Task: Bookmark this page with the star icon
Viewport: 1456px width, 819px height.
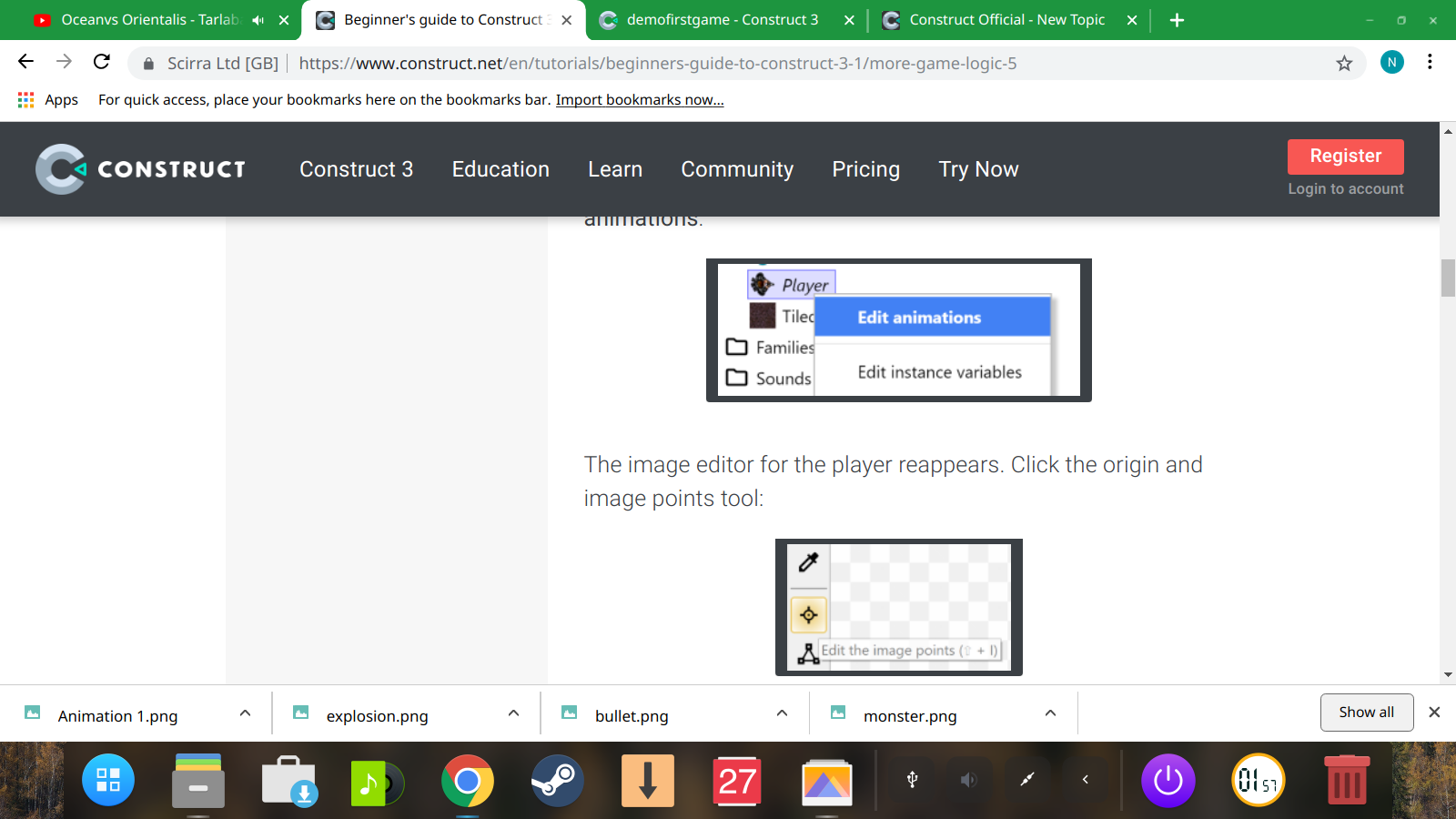Action: tap(1344, 63)
